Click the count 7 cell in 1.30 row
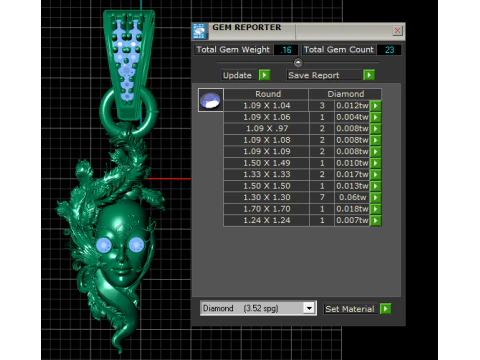 [322, 198]
